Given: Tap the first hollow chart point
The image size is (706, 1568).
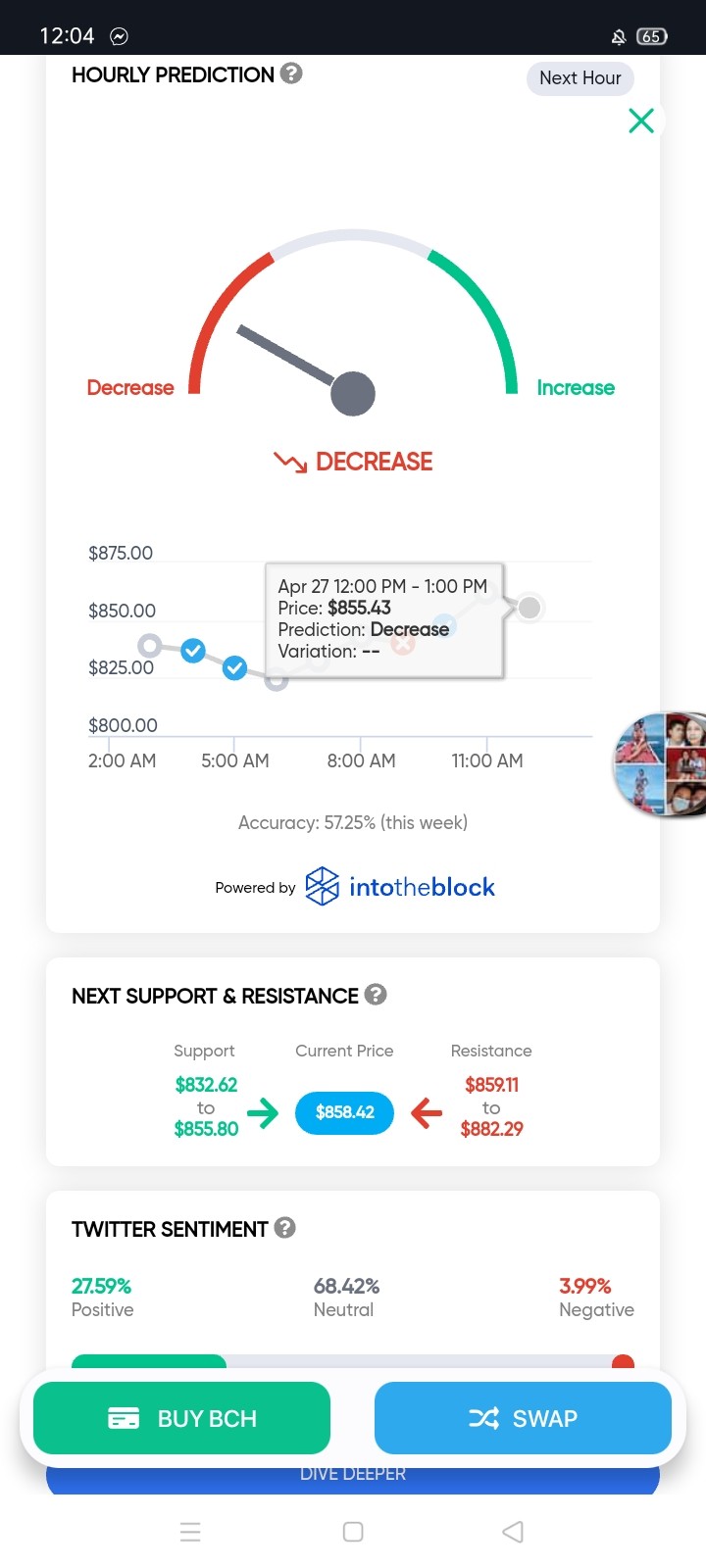Looking at the screenshot, I should point(149,646).
